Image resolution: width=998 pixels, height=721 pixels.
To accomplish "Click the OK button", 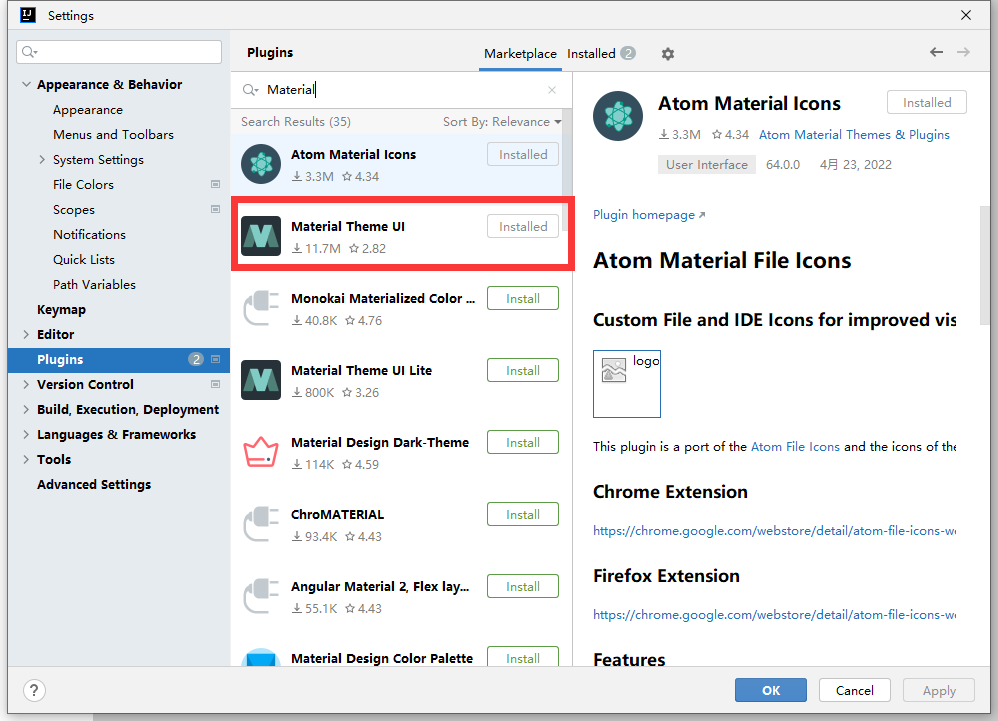I will point(771,690).
